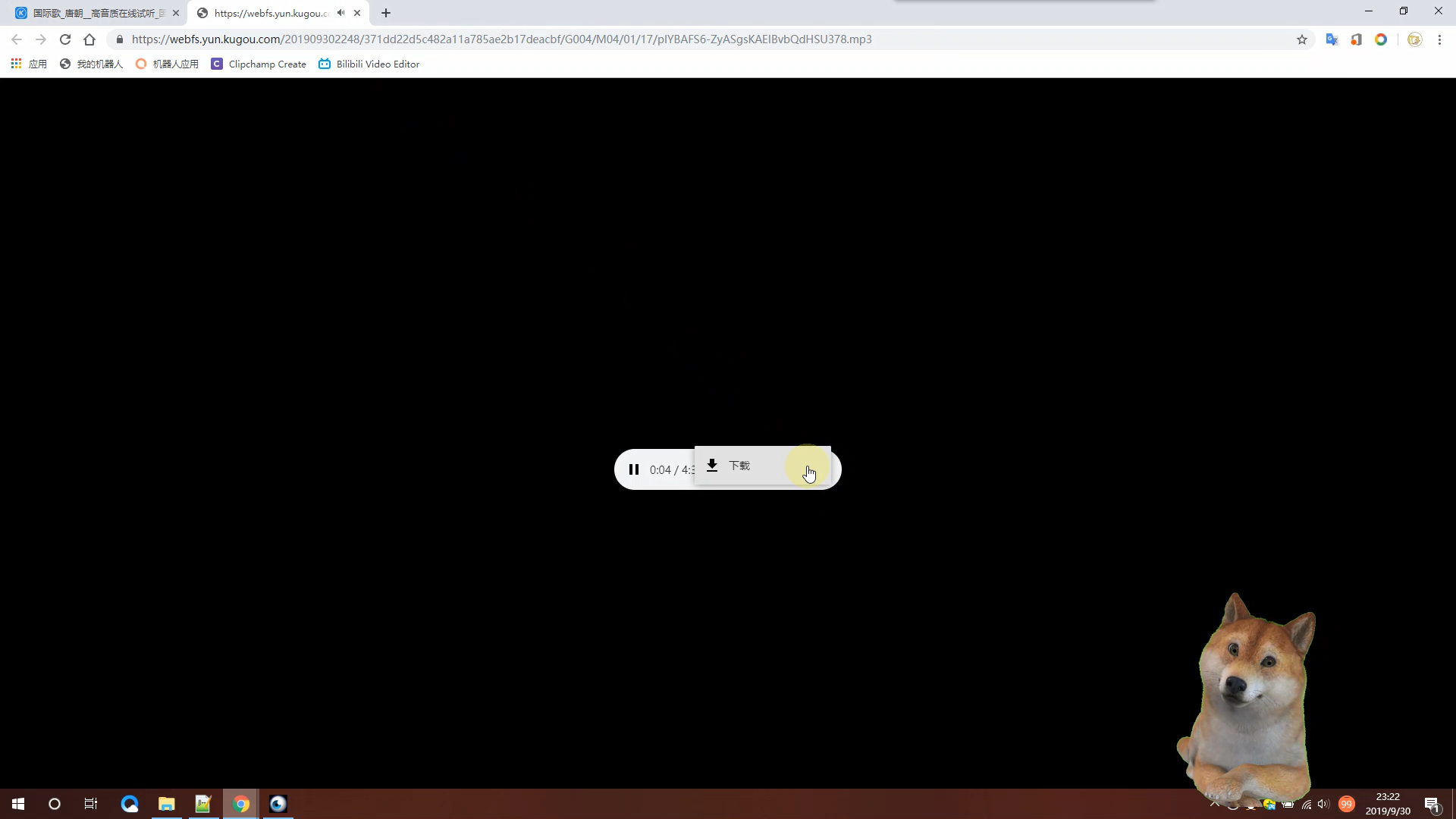Open the Chrome three-dot menu
Screen dimensions: 1456x819
[1439, 39]
